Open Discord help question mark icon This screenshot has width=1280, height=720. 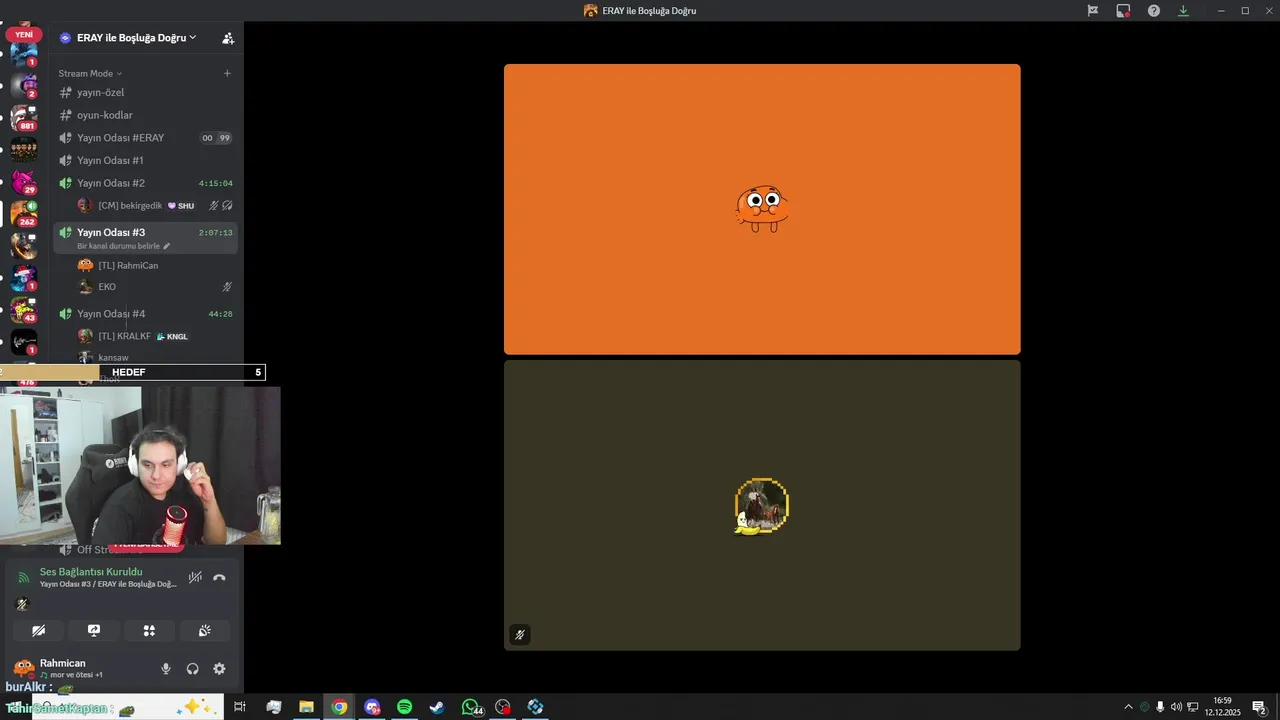(x=1154, y=10)
